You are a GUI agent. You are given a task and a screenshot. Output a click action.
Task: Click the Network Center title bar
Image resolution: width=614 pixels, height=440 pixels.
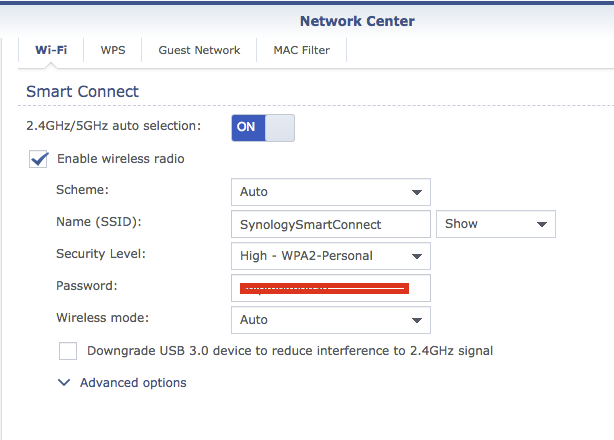pyautogui.click(x=356, y=20)
